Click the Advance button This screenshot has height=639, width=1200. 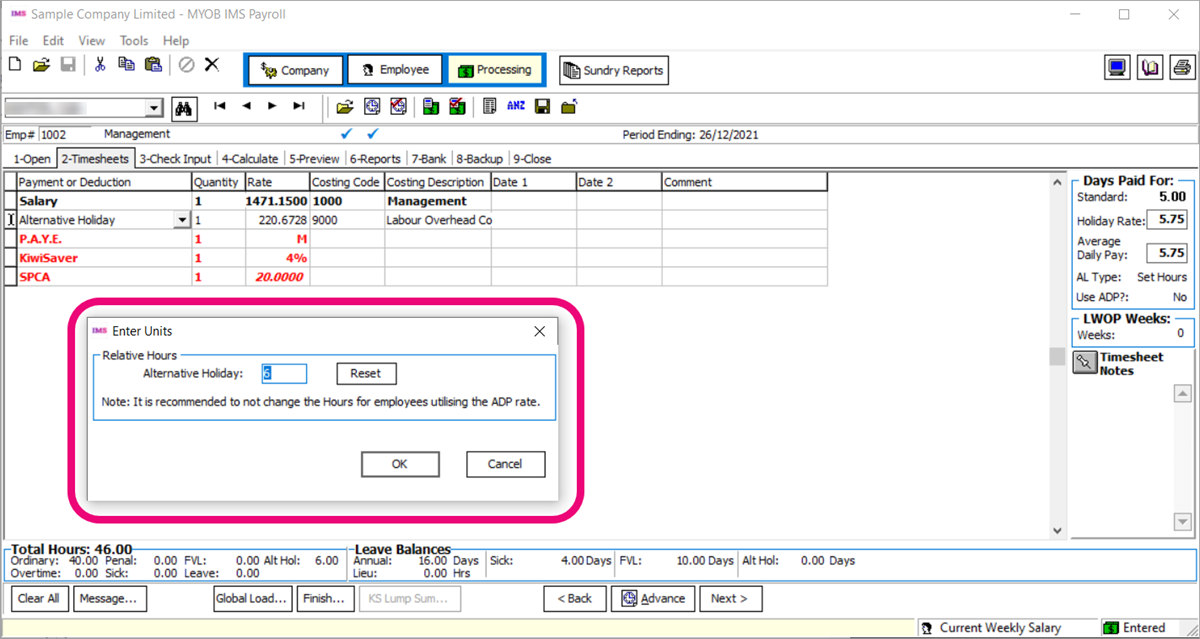654,598
